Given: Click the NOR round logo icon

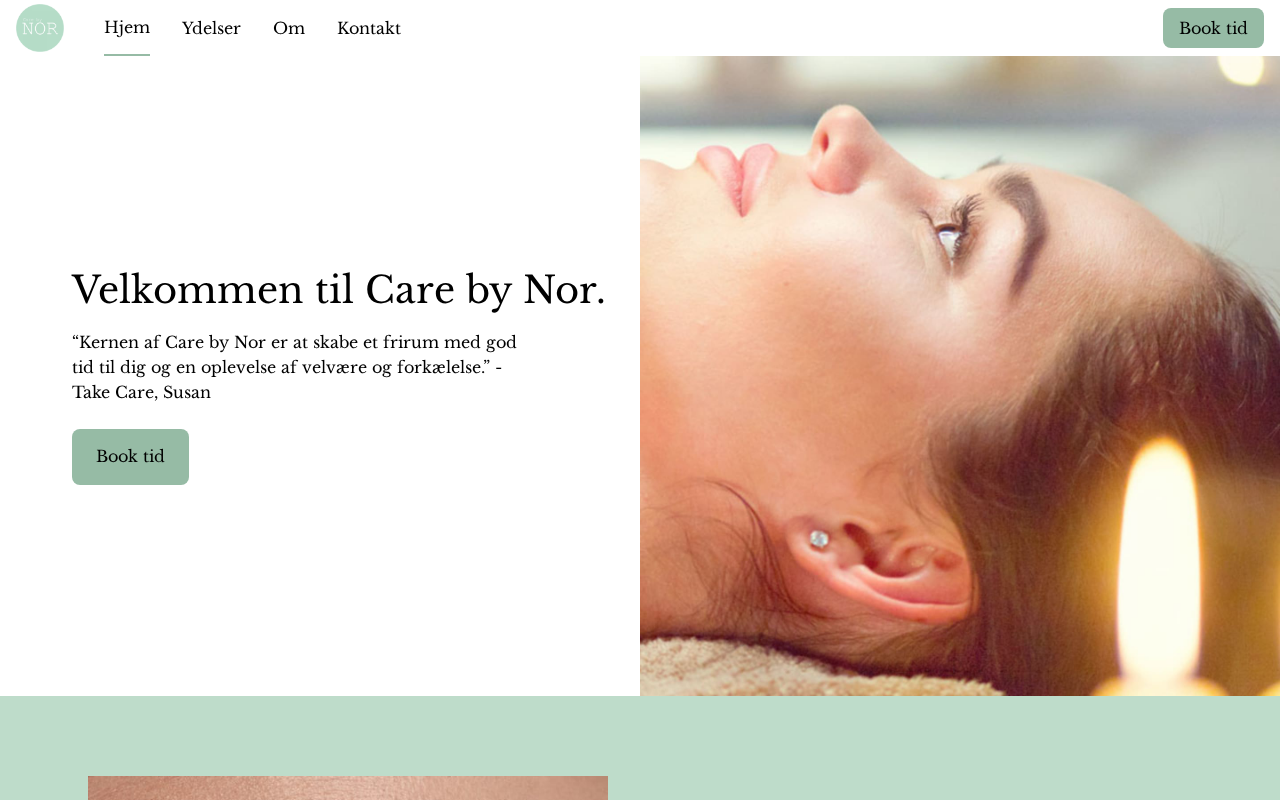Looking at the screenshot, I should 40,28.
